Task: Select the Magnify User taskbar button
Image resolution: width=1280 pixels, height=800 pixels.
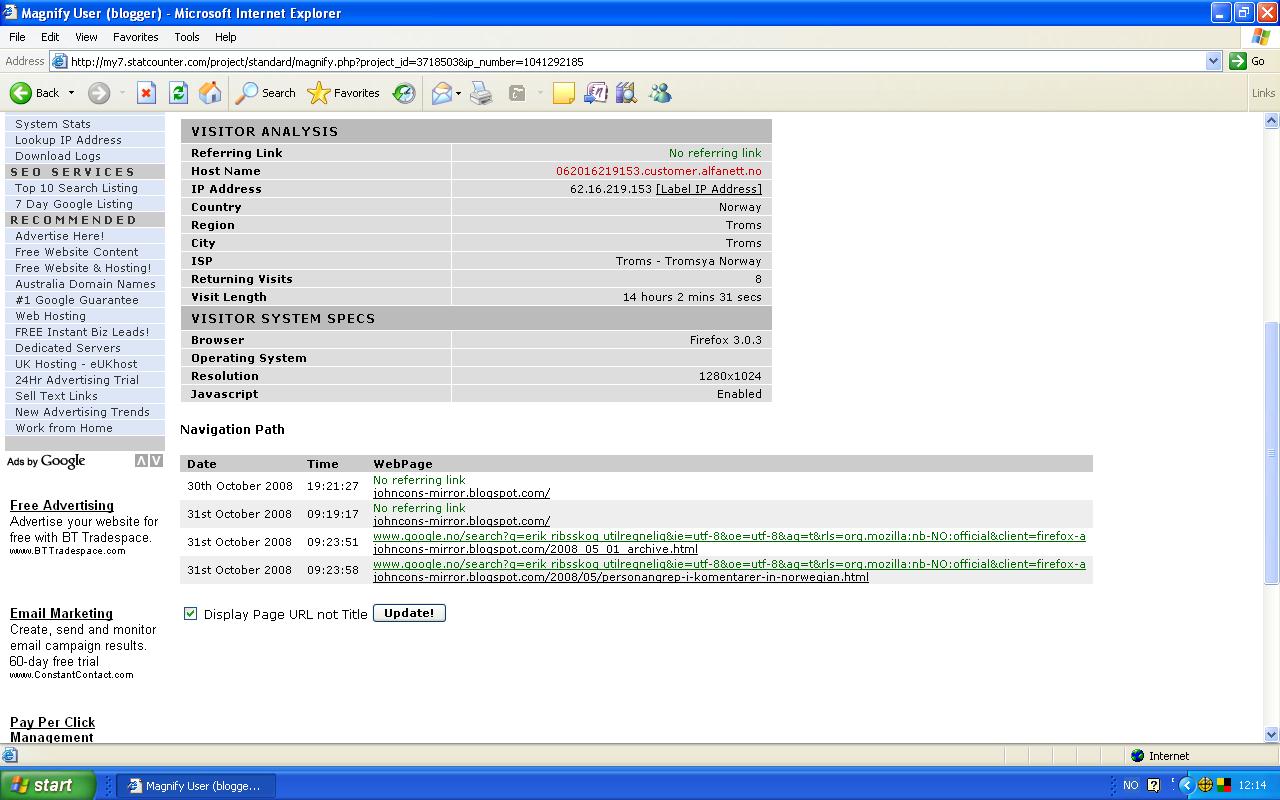Action: click(x=196, y=785)
